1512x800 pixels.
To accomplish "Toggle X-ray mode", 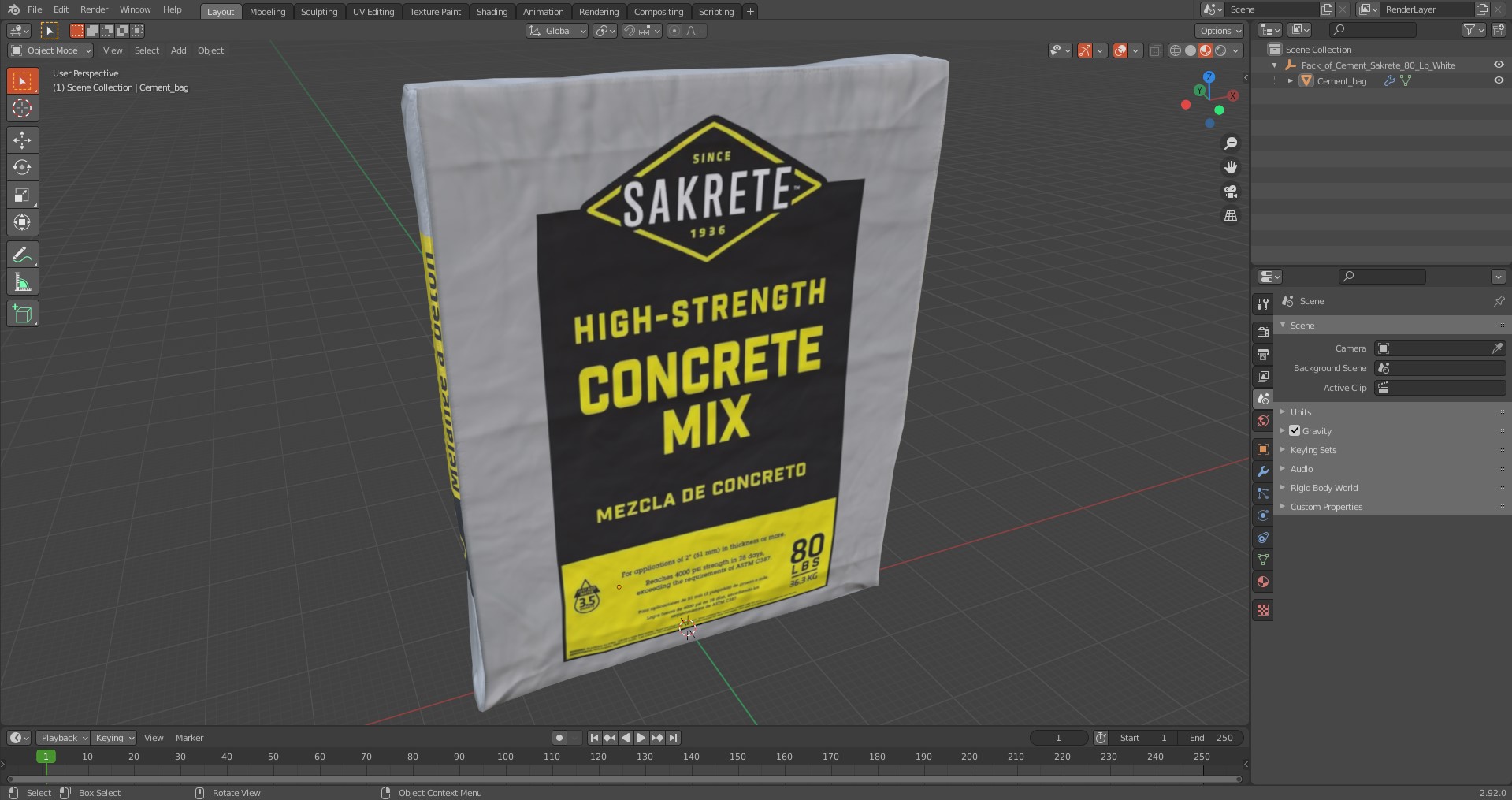I will pyautogui.click(x=1155, y=50).
